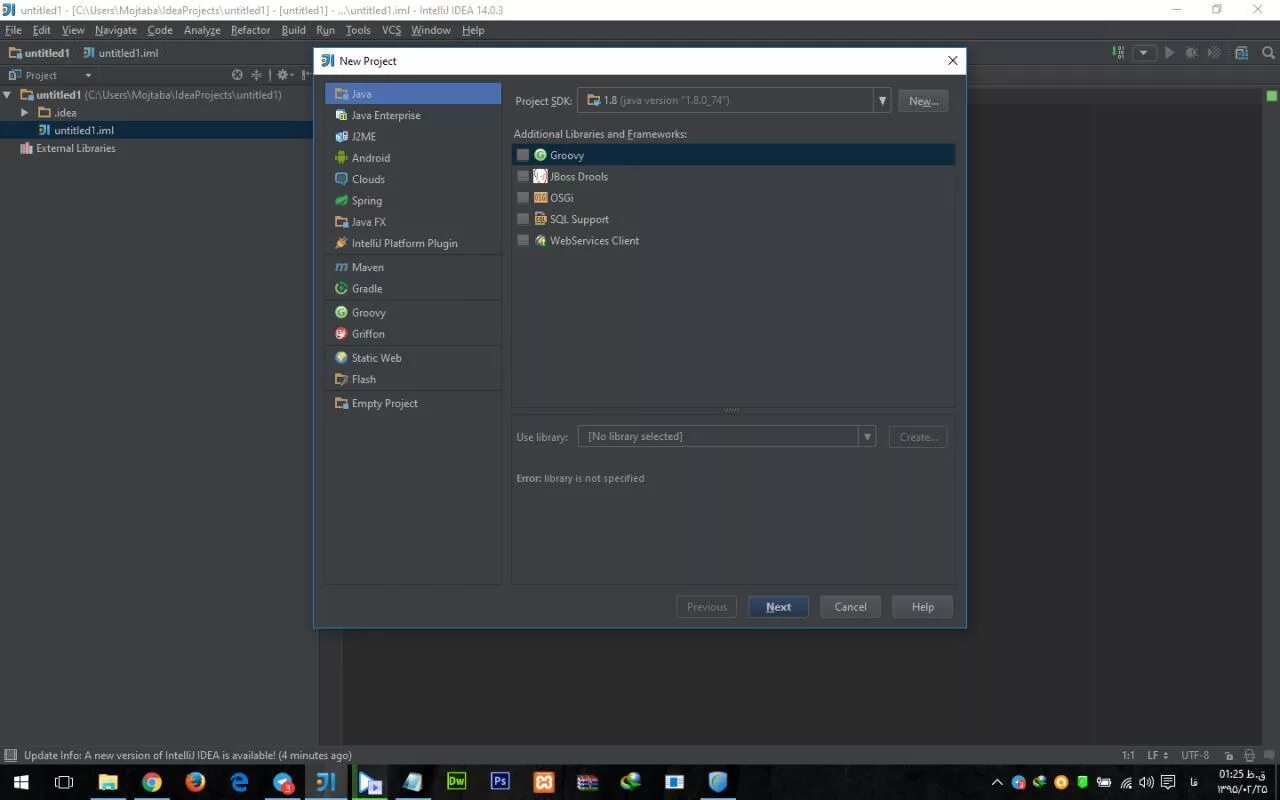Choose Java Enterprise project type
Viewport: 1280px width, 800px height.
tap(413, 115)
